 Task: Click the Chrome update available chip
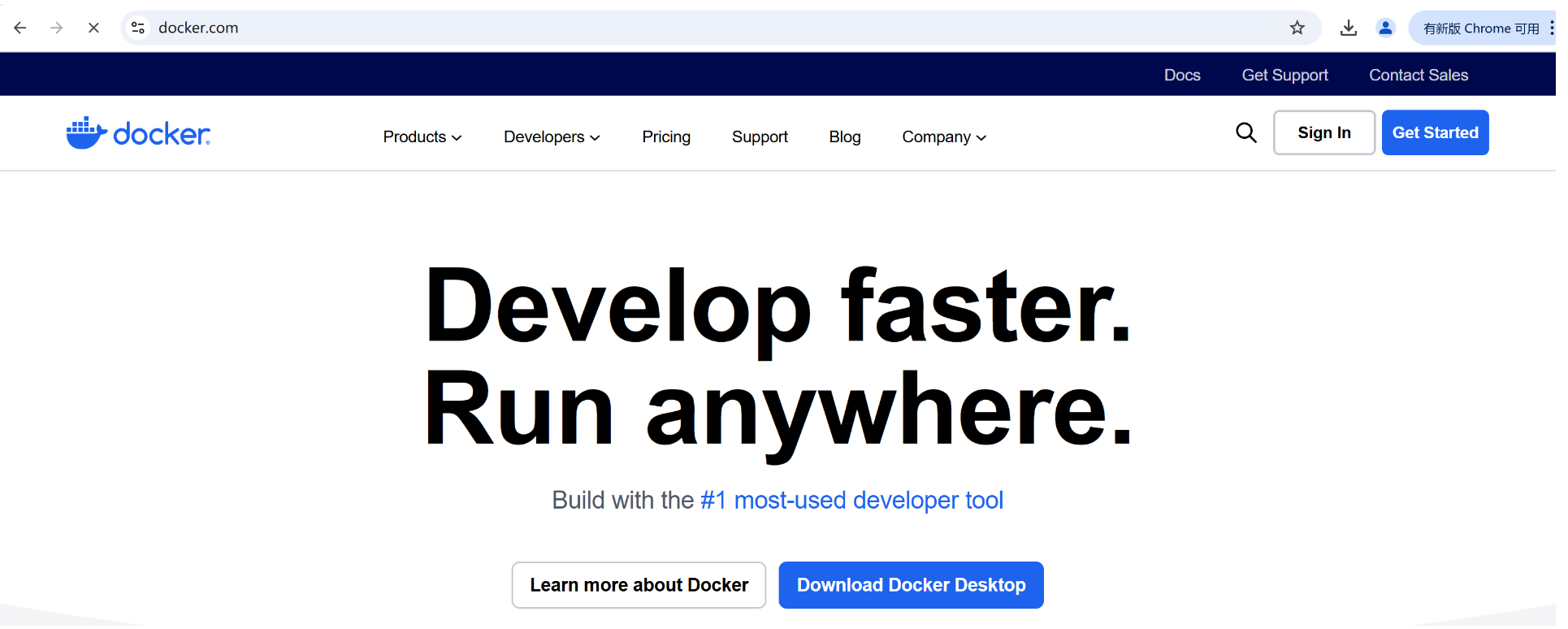1481,28
